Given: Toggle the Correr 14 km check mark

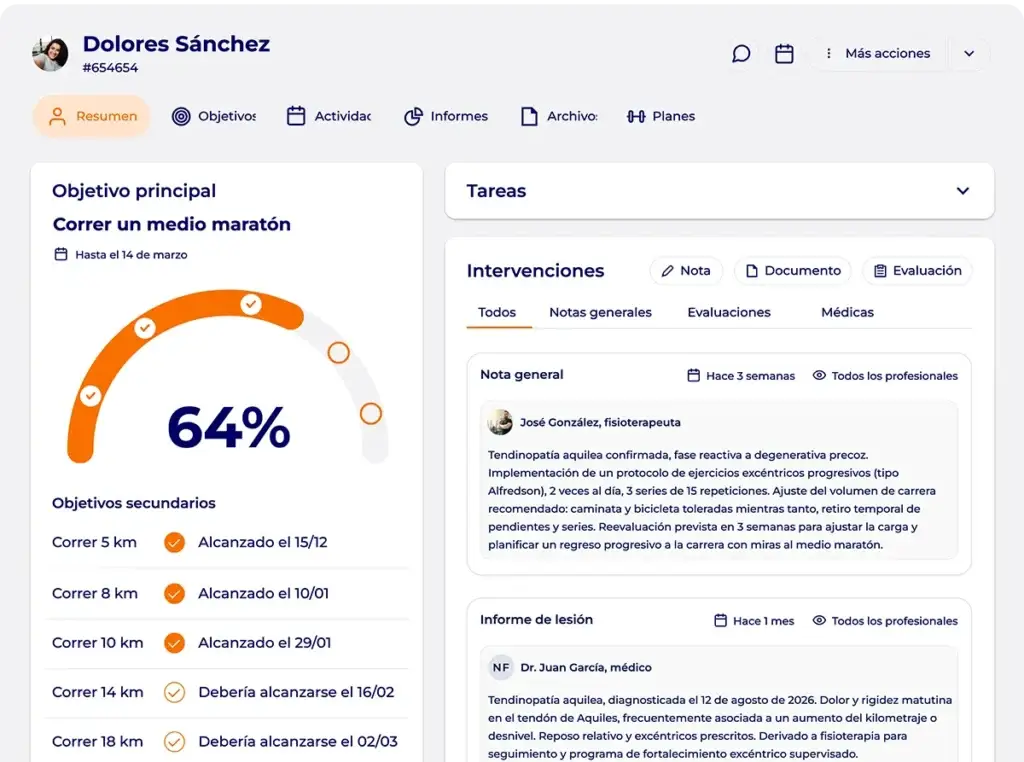Looking at the screenshot, I should click(x=174, y=692).
